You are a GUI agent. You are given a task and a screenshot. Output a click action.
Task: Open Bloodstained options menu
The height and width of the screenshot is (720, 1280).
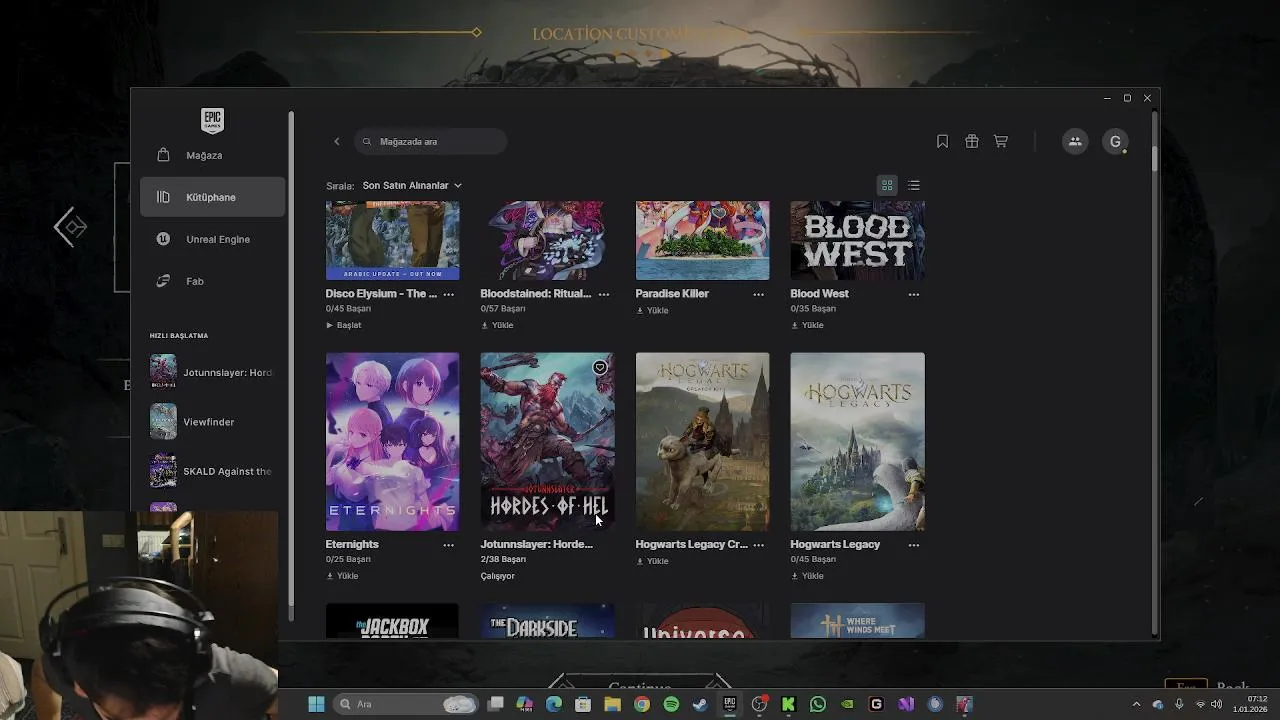pyautogui.click(x=604, y=294)
